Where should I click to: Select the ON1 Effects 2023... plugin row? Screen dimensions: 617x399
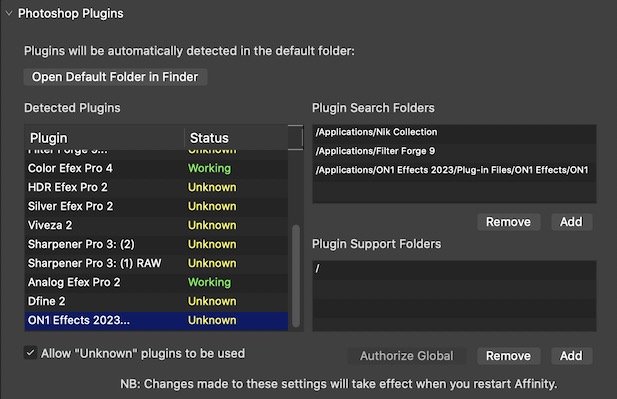point(156,320)
